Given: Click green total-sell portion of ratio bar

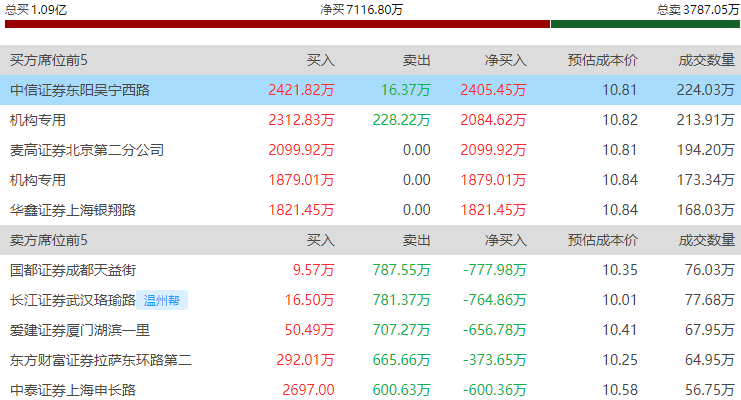Looking at the screenshot, I should tap(645, 24).
